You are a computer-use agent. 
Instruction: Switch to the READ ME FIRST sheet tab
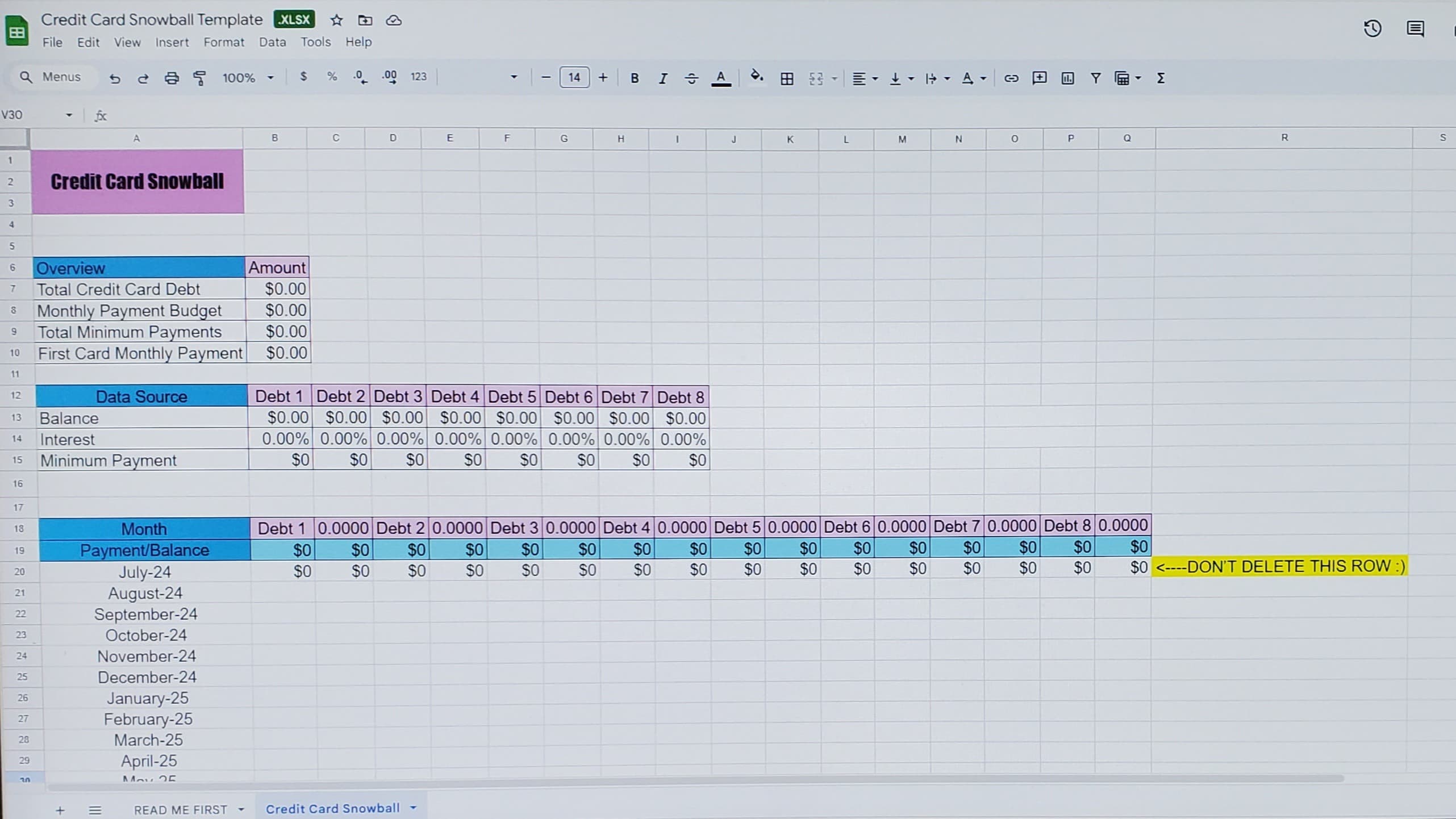(181, 809)
